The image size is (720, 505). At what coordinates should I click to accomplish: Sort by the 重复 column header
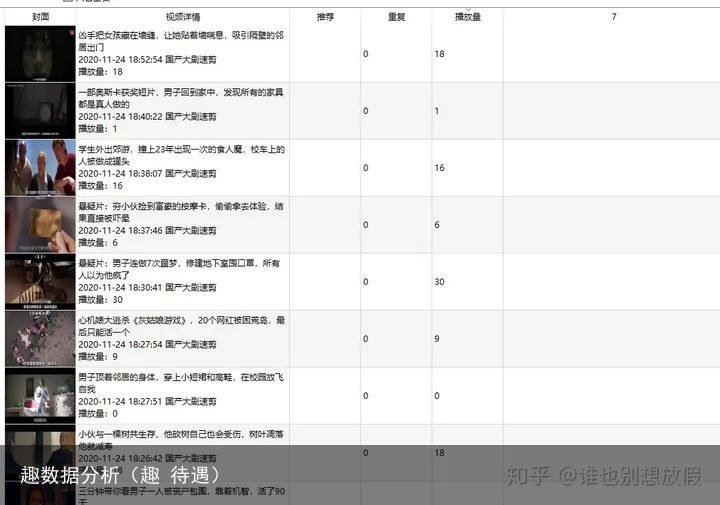tap(396, 17)
